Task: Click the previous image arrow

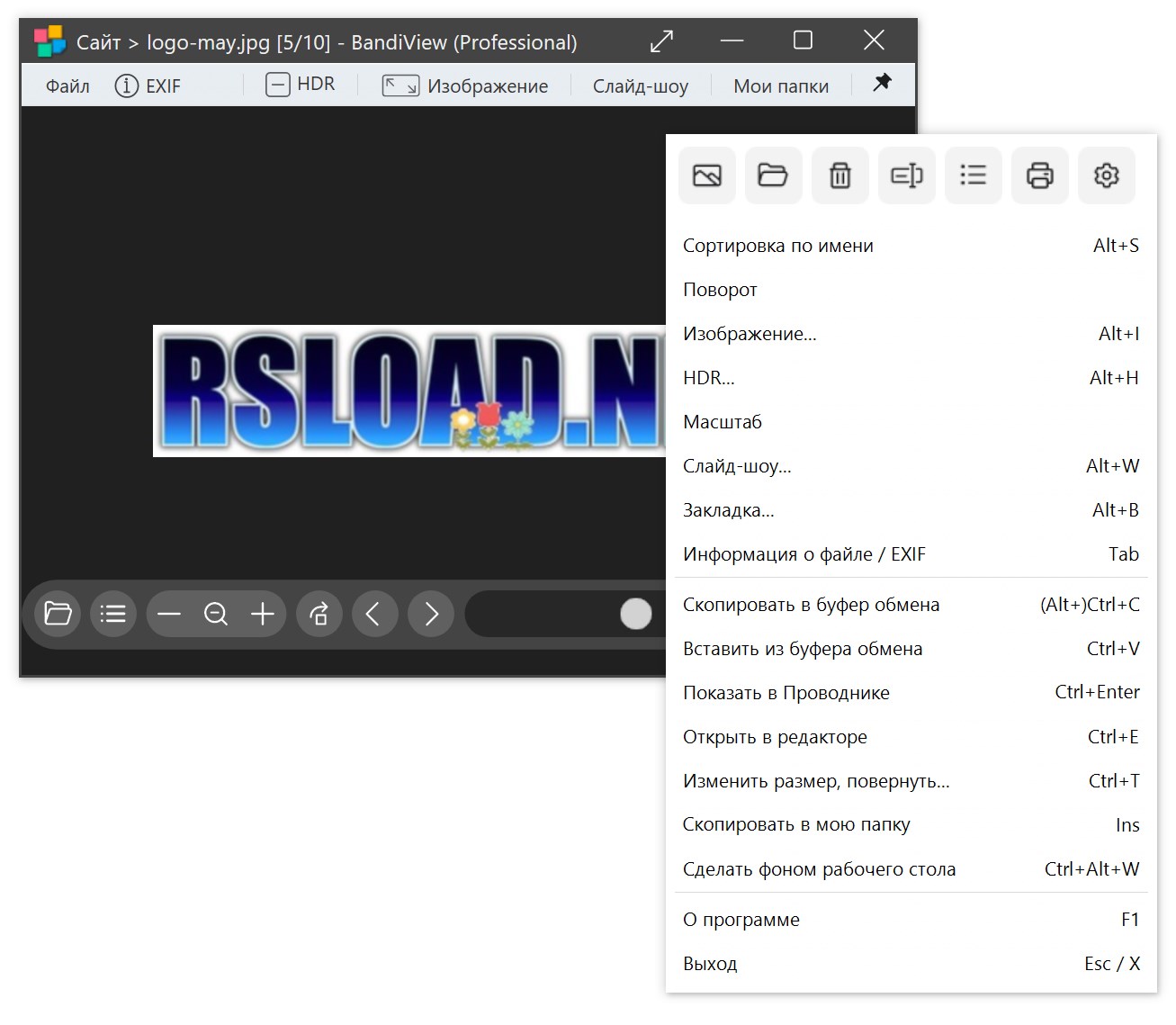Action: tap(375, 614)
